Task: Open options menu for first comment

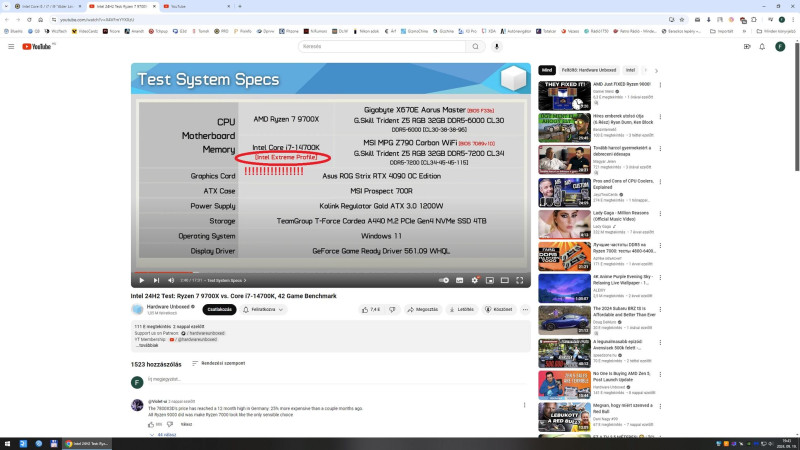Action: coord(524,405)
